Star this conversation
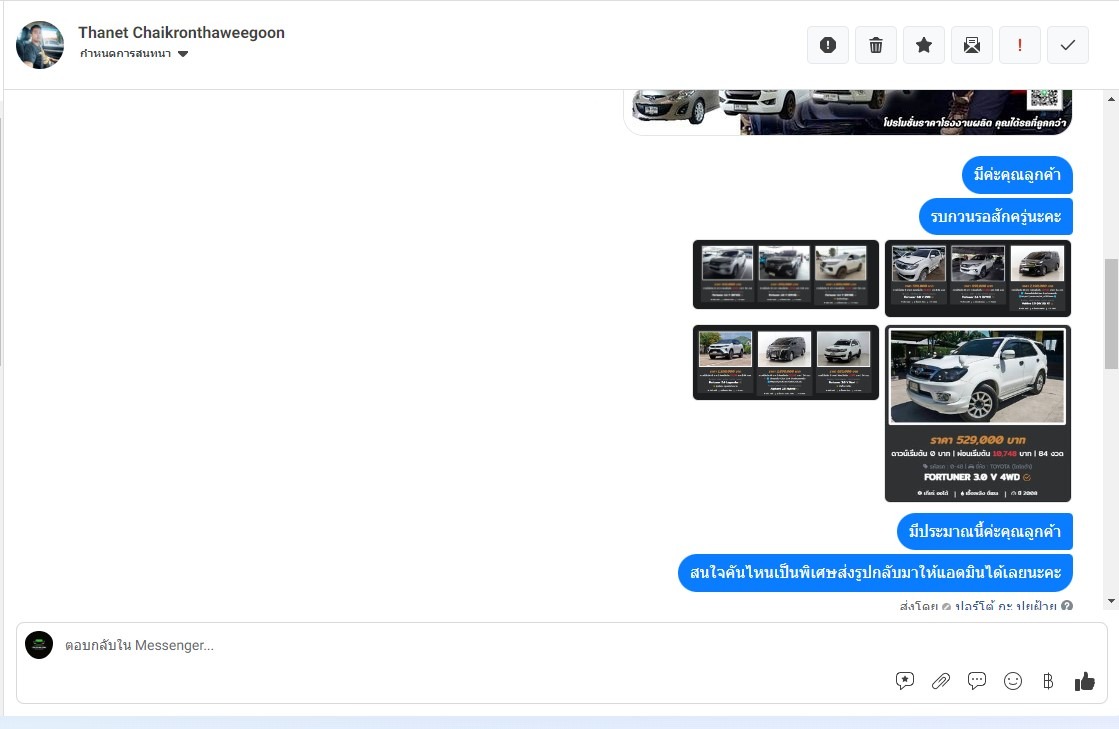The image size is (1119, 729). tap(924, 45)
